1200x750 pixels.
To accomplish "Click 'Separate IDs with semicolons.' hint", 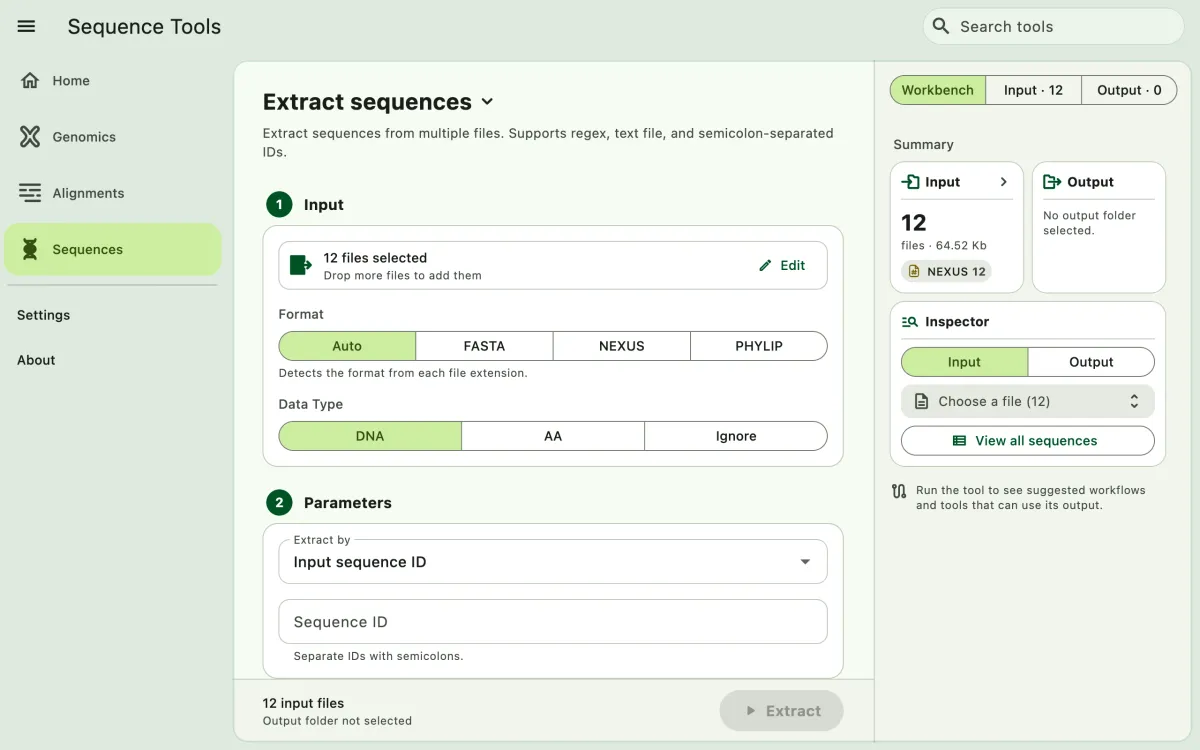I will tap(378, 657).
